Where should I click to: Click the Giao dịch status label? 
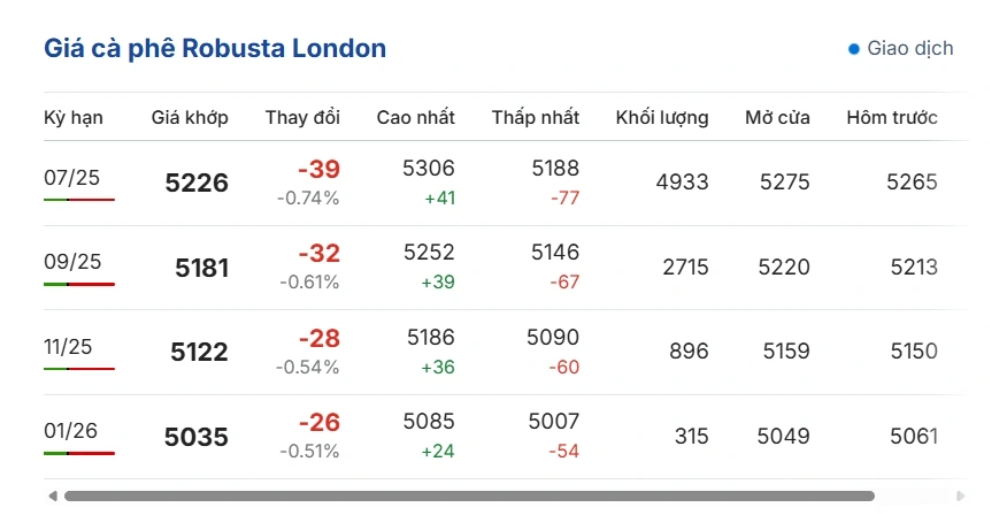point(910,49)
